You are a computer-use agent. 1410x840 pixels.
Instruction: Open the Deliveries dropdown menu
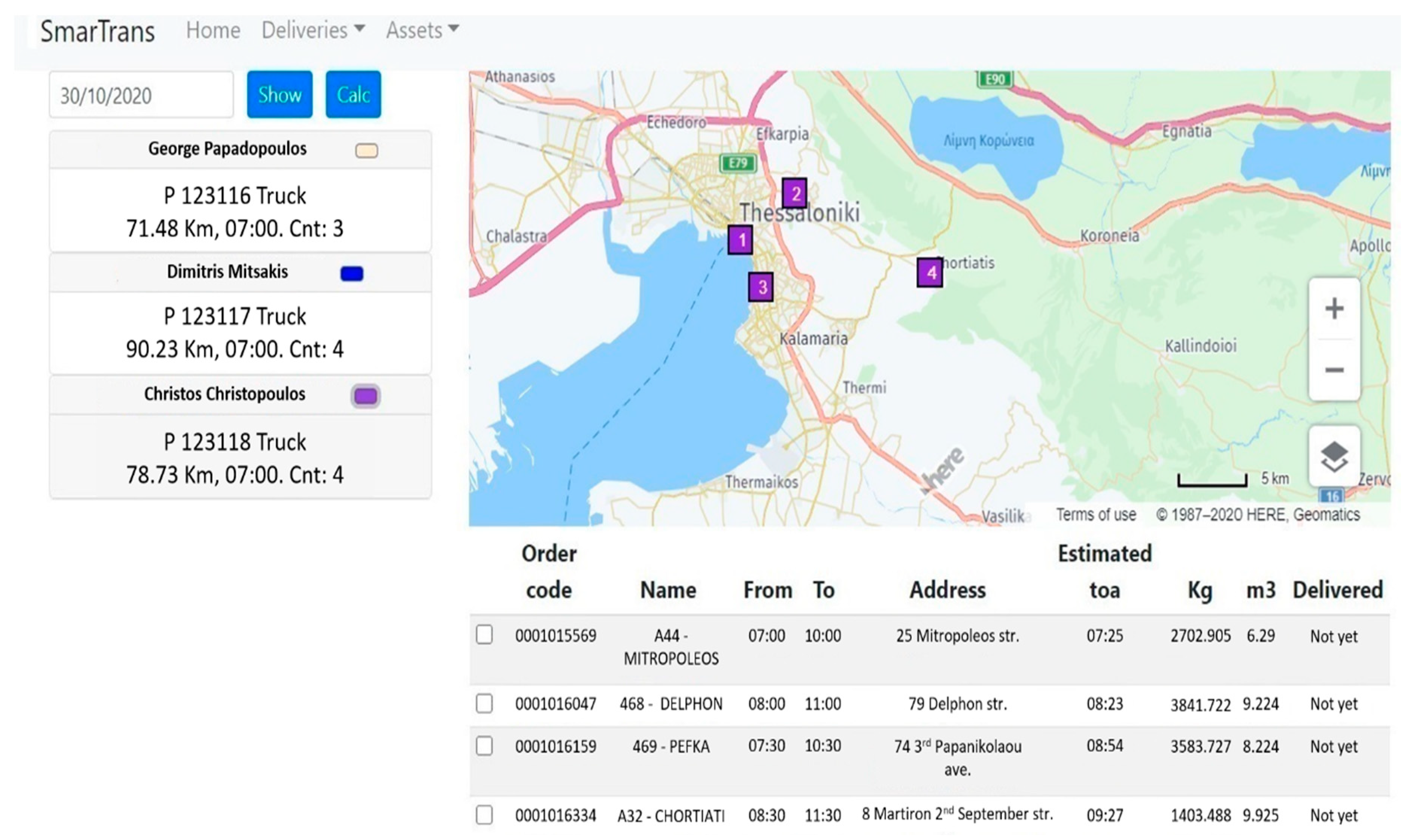pos(313,30)
